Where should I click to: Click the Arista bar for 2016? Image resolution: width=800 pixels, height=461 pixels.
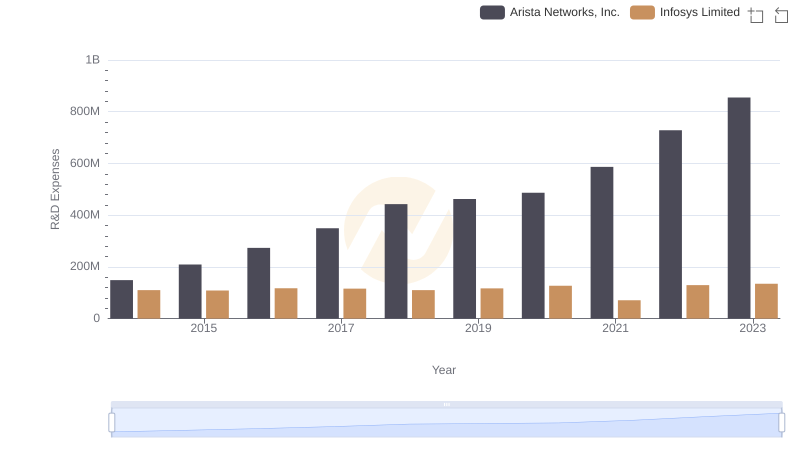[x=259, y=283]
